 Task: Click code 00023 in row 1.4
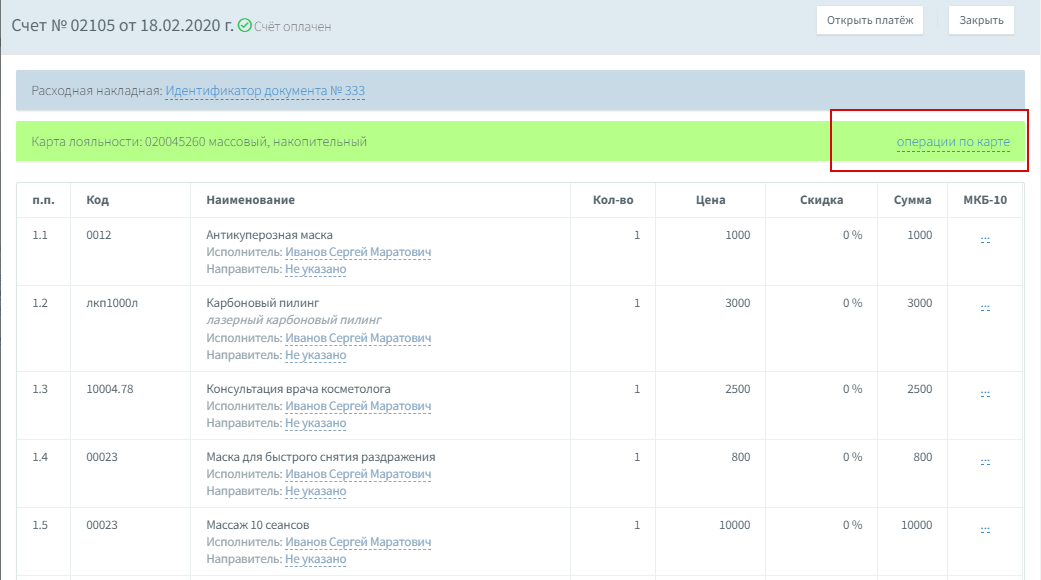click(x=102, y=457)
